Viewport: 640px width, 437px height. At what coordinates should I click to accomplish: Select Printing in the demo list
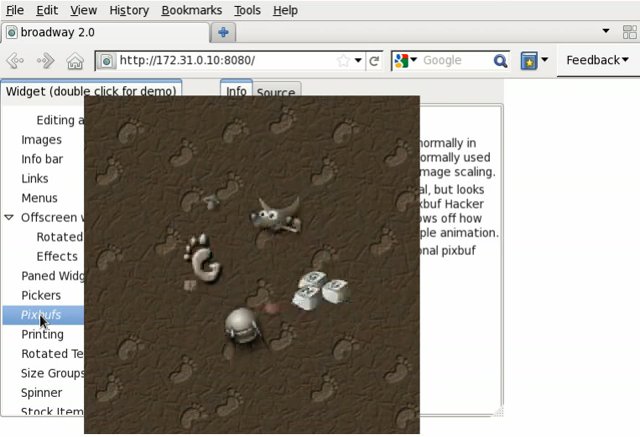tap(42, 335)
